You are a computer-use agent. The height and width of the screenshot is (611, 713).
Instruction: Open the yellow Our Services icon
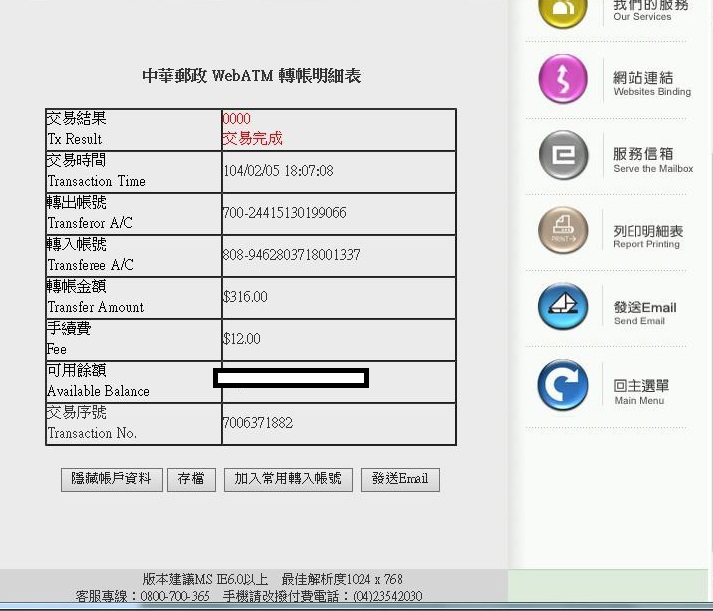pos(562,10)
